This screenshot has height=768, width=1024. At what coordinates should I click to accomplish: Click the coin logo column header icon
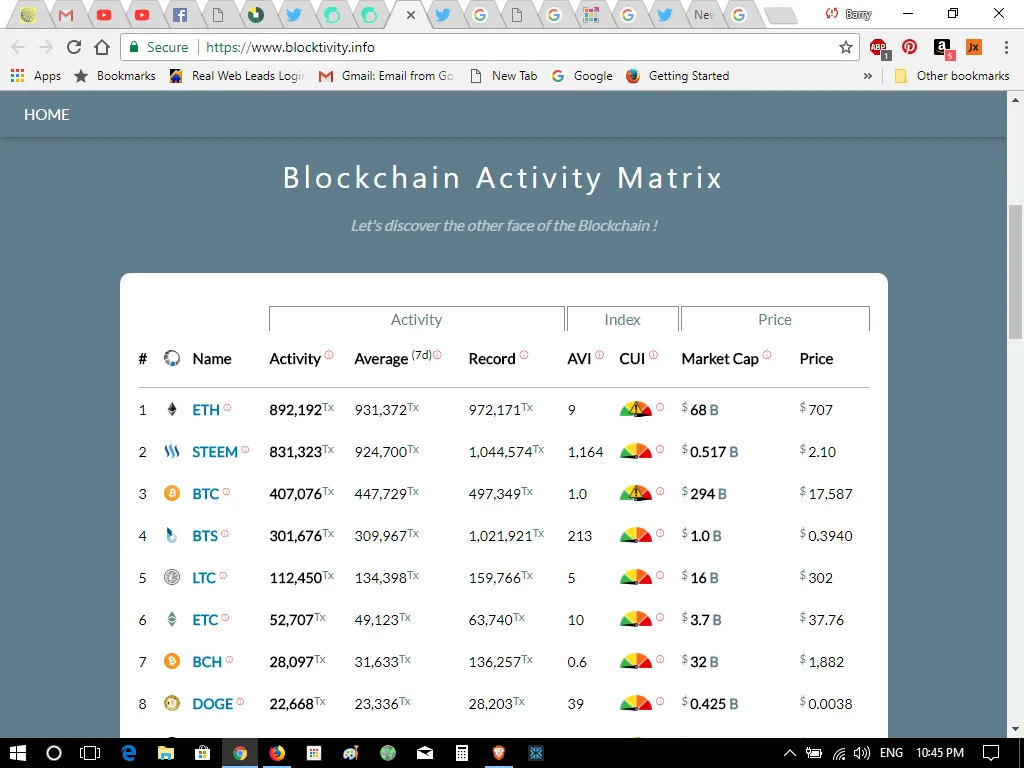tap(172, 358)
